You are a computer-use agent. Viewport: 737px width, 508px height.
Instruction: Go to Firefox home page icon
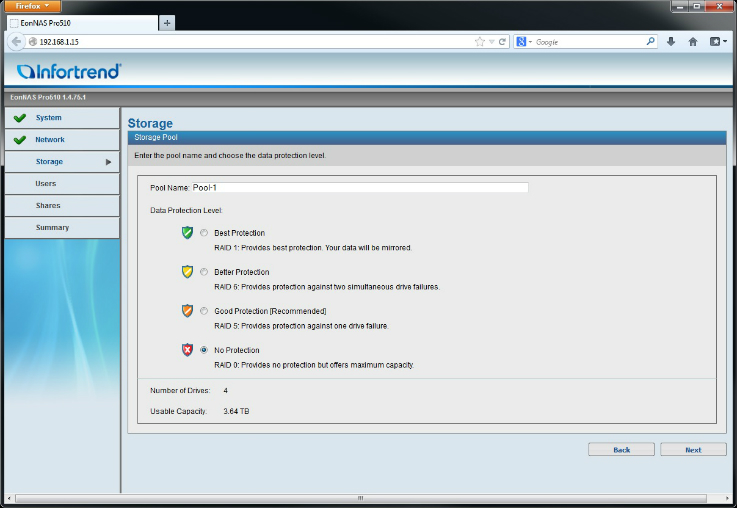click(x=693, y=41)
